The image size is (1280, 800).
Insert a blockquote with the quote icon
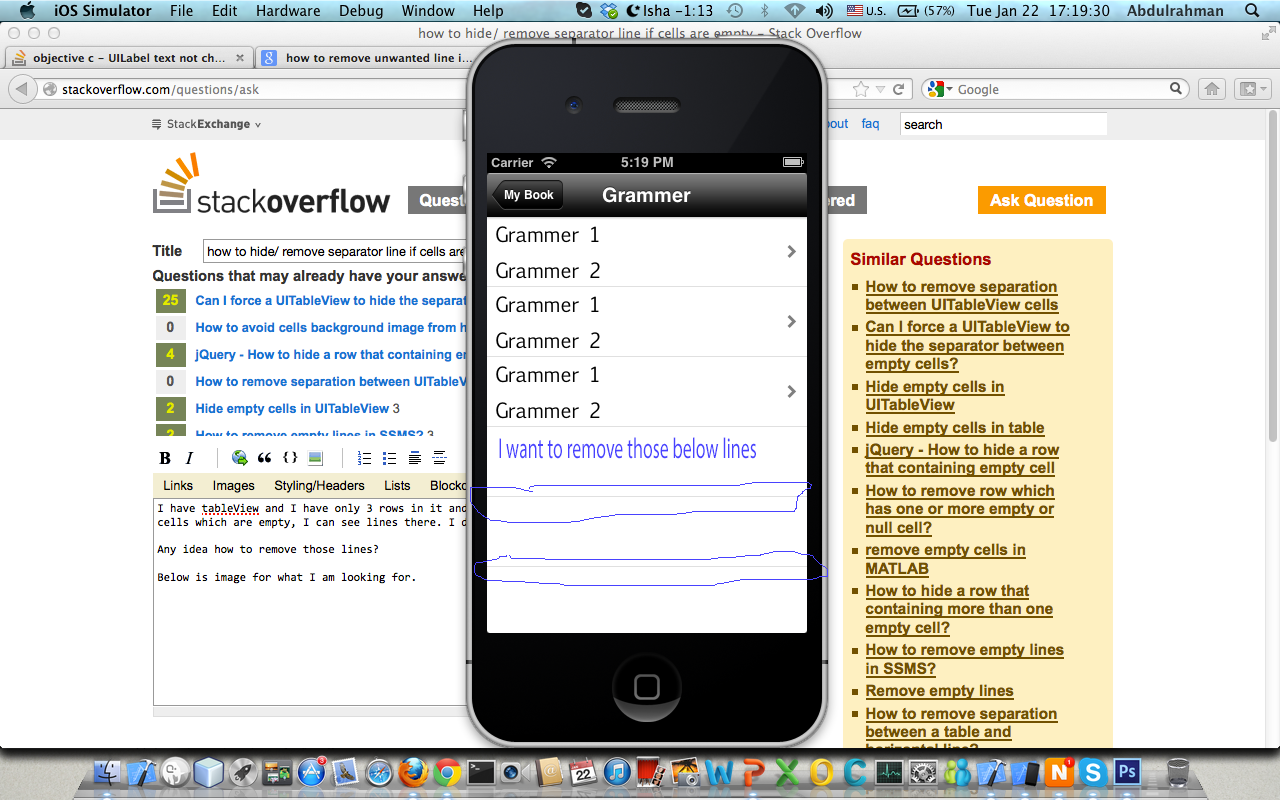(265, 458)
